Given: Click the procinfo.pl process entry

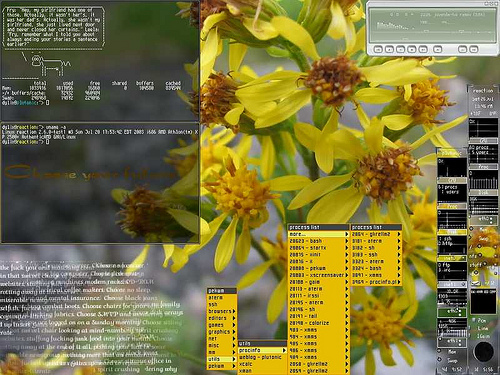Looking at the screenshot, I should pos(376,282).
